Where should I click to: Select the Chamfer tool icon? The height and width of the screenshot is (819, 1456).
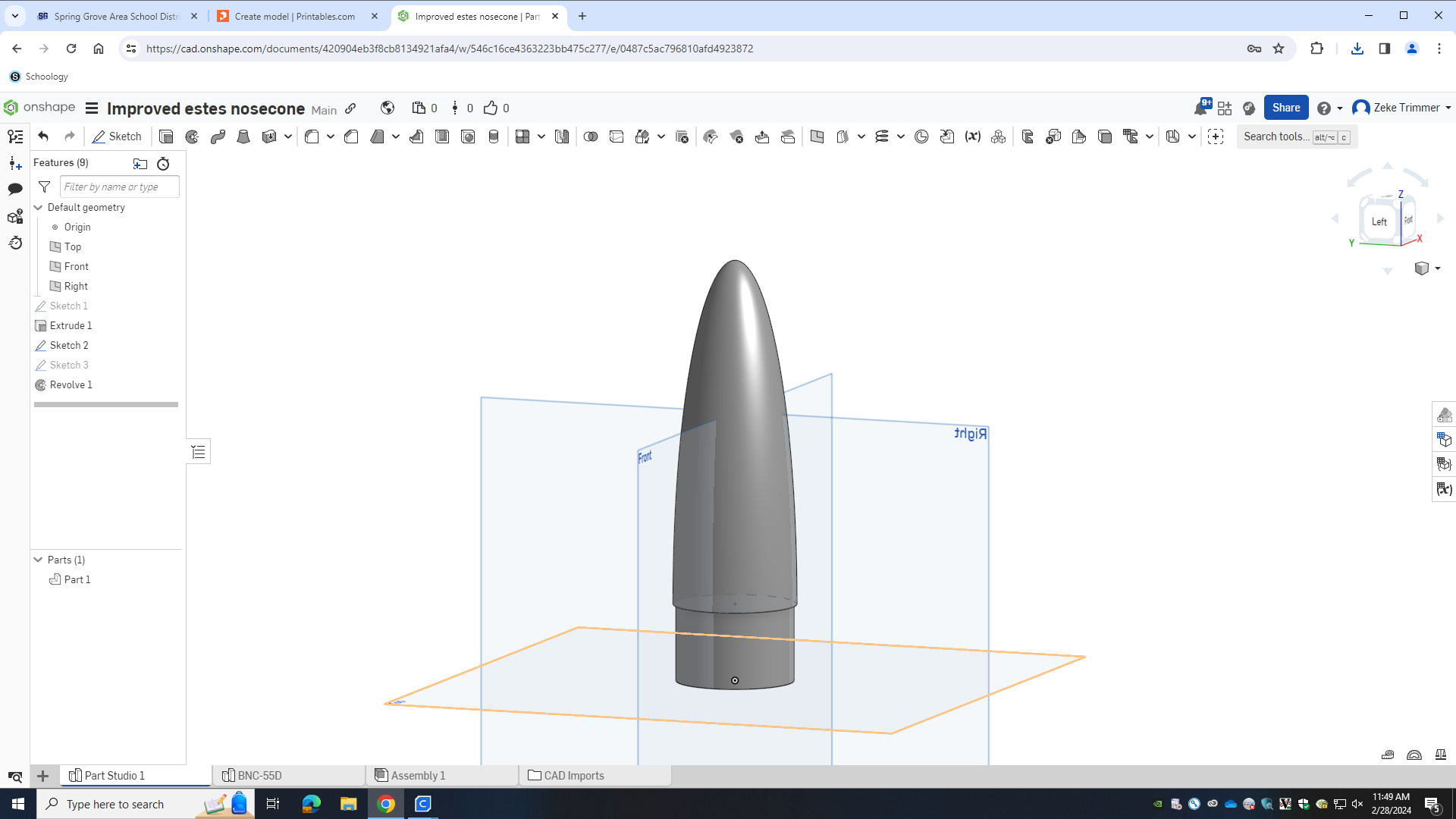pos(351,136)
